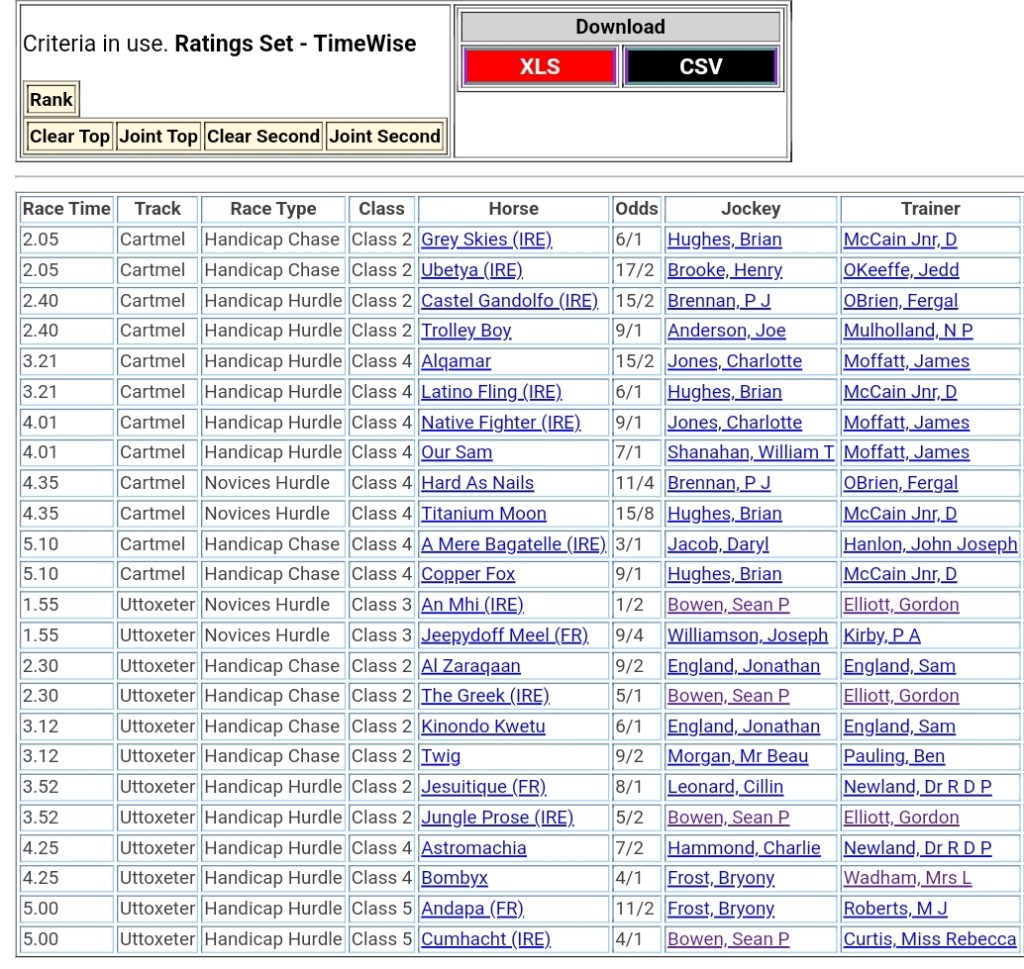Download ratings as XLS file
The image size is (1024, 969).
click(x=539, y=67)
